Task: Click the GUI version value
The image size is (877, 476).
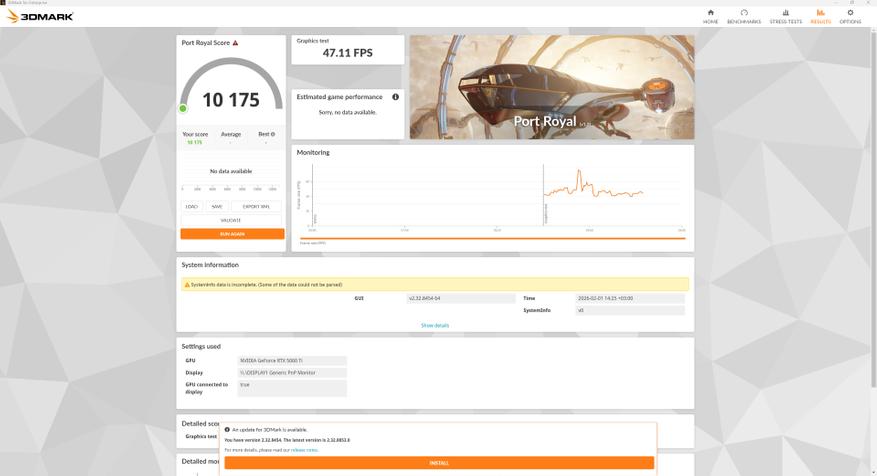Action: point(461,298)
